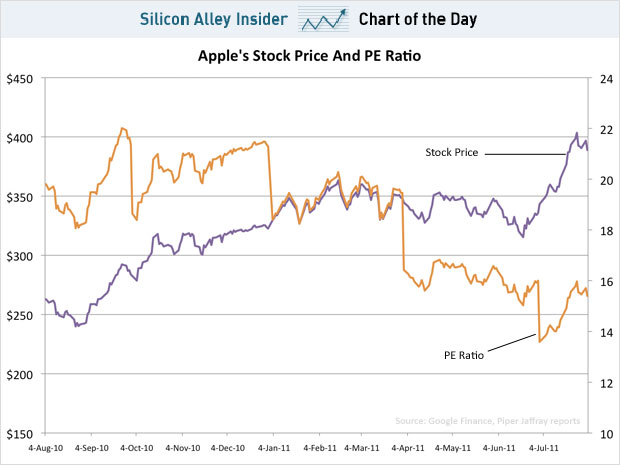Click the Silicon Alley Insider header text

214,19
